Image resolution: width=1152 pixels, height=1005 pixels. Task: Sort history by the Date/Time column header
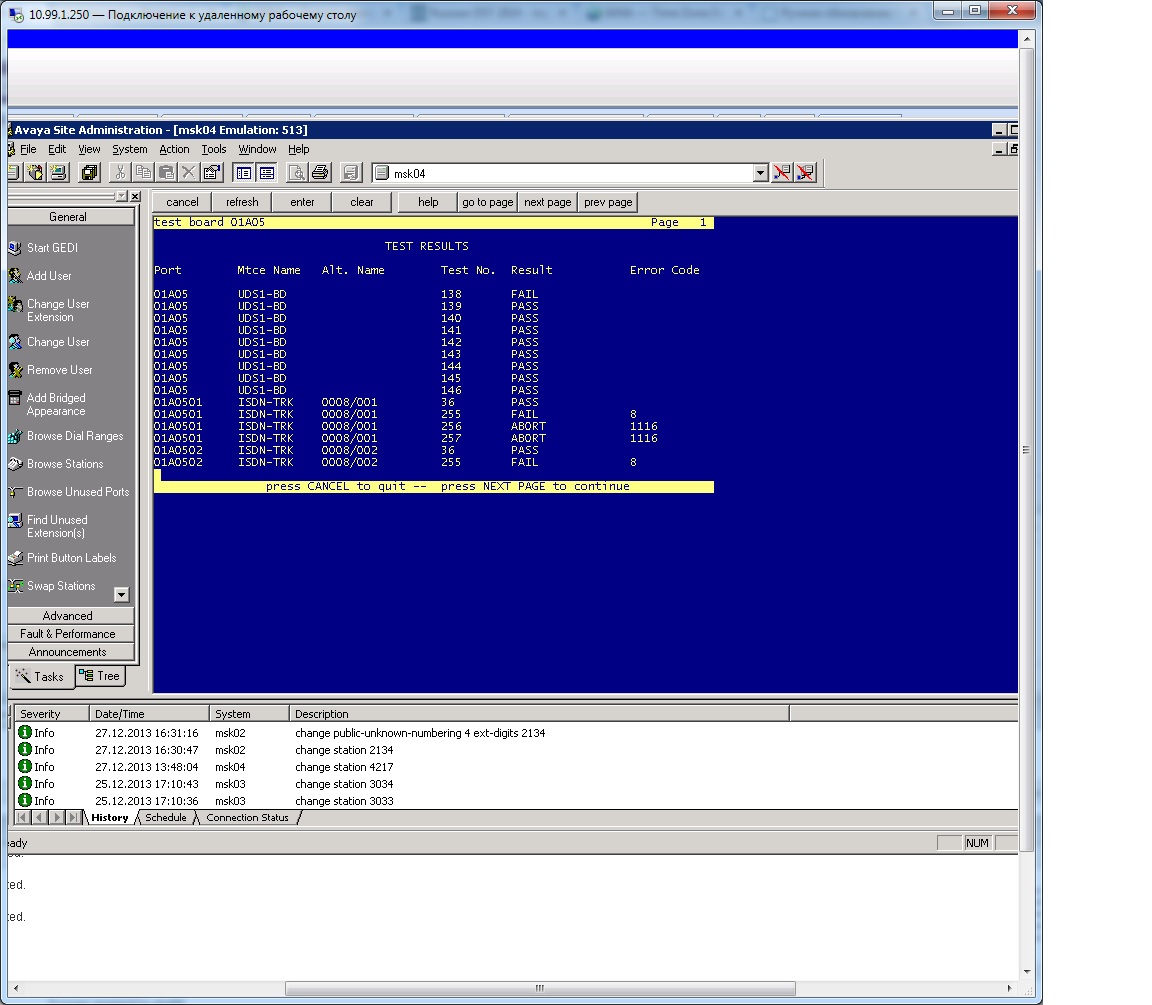point(149,714)
